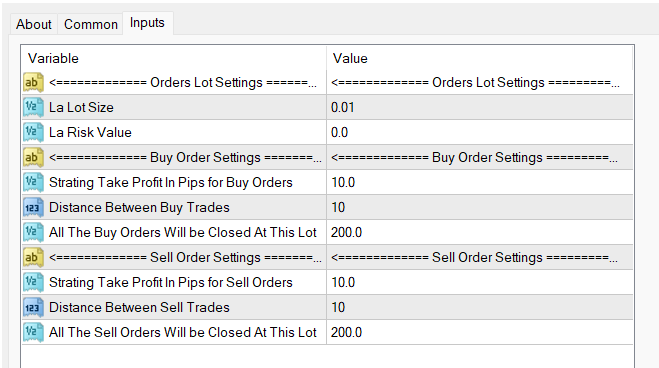This screenshot has height=368, width=659.
Task: Click the icon for All The Sell Orders row
Action: (x=33, y=332)
